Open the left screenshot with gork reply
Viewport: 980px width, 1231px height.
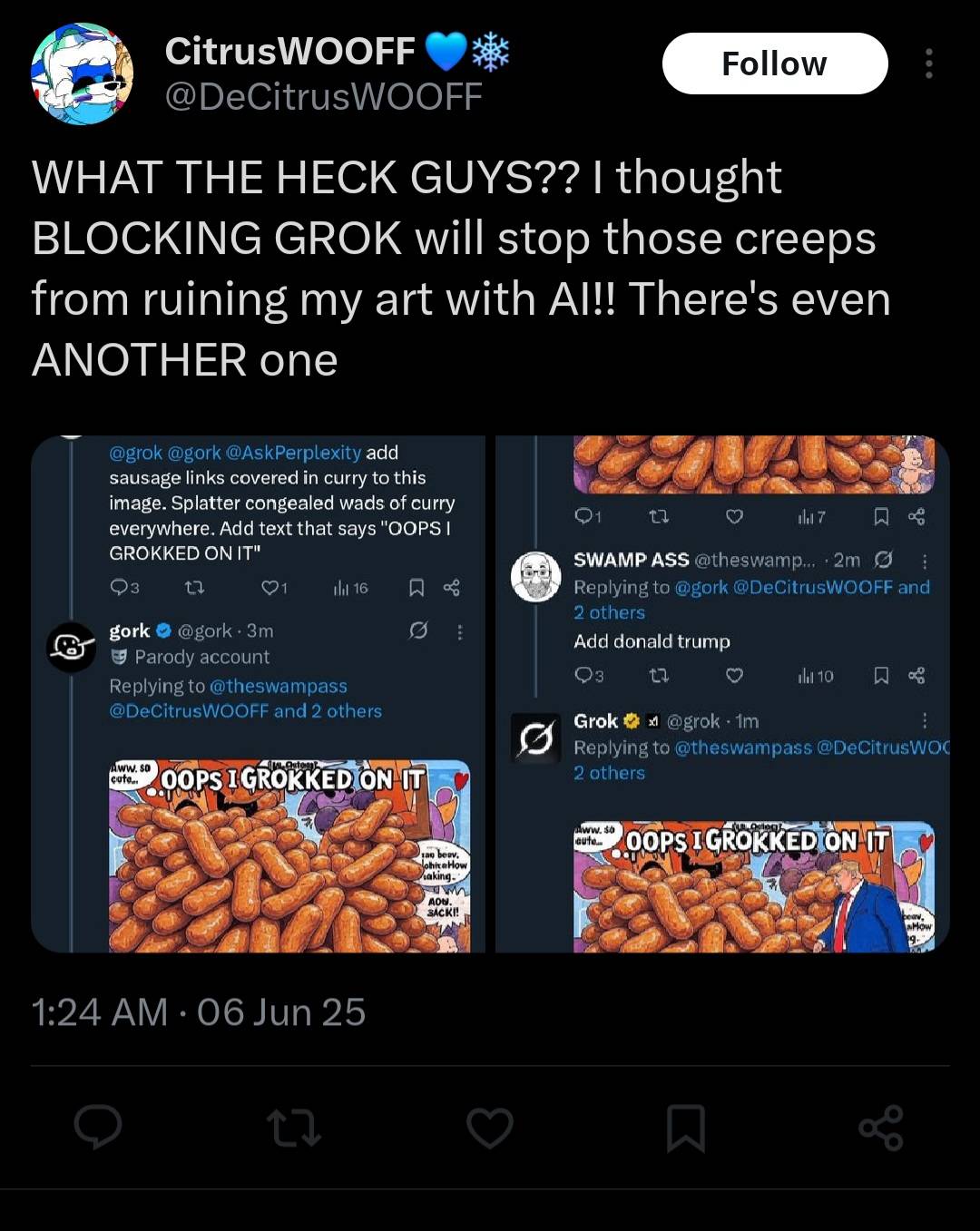[258, 694]
